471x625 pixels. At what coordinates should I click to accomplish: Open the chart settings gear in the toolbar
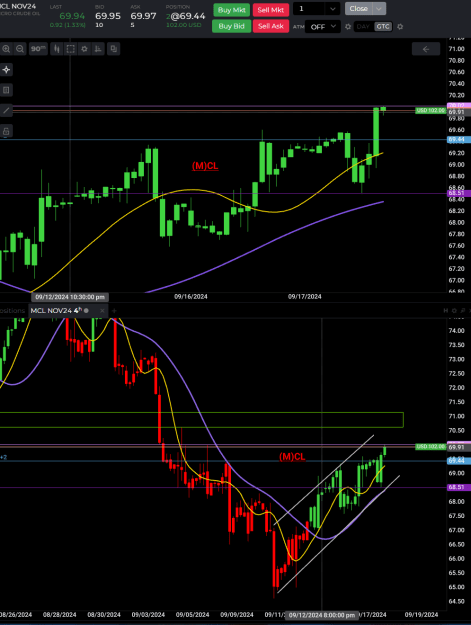coord(84,49)
